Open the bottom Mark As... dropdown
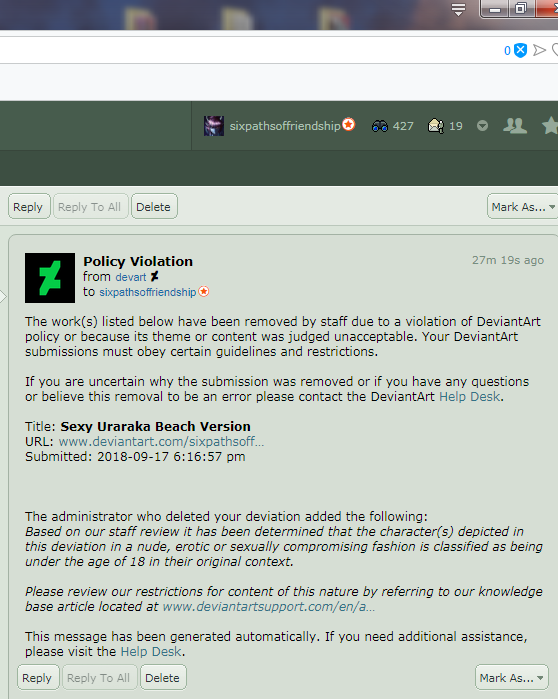 pos(512,677)
